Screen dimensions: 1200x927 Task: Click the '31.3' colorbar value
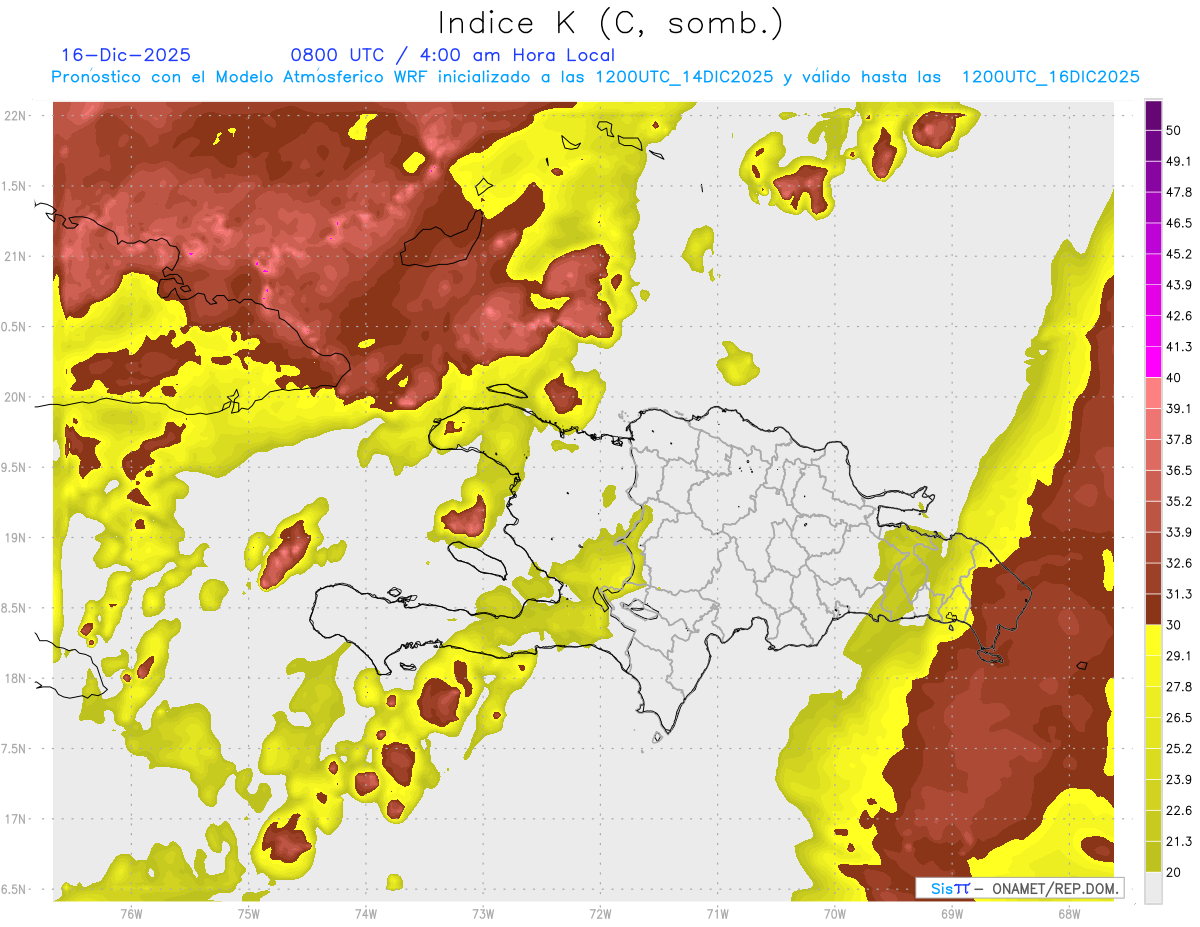point(1179,594)
